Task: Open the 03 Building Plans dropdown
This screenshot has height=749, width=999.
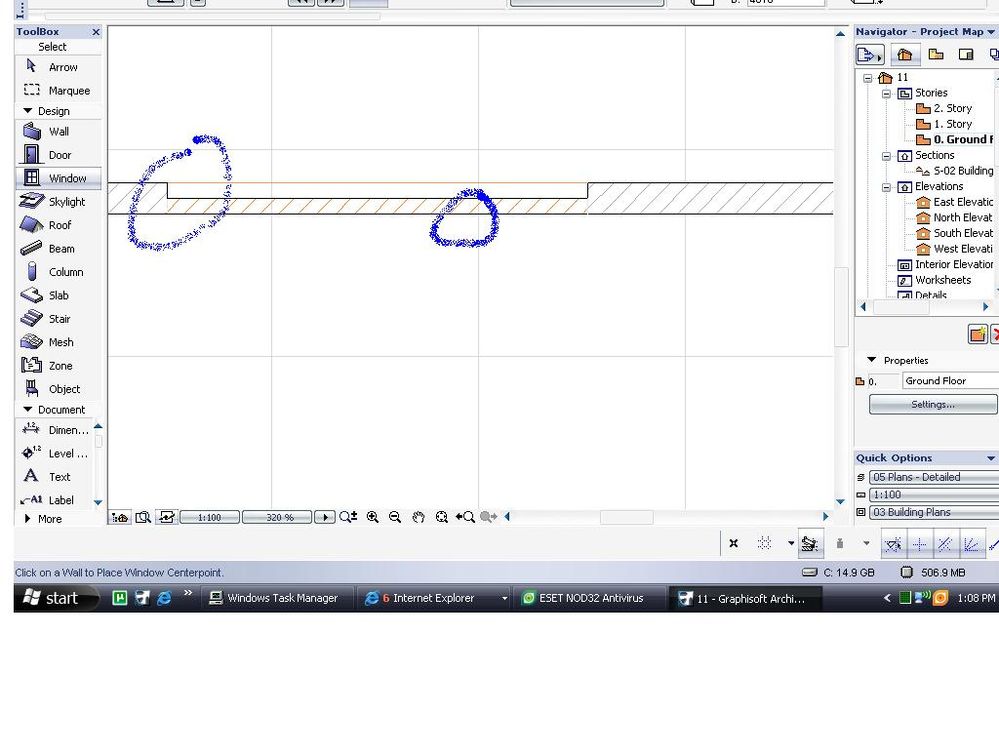Action: [934, 512]
